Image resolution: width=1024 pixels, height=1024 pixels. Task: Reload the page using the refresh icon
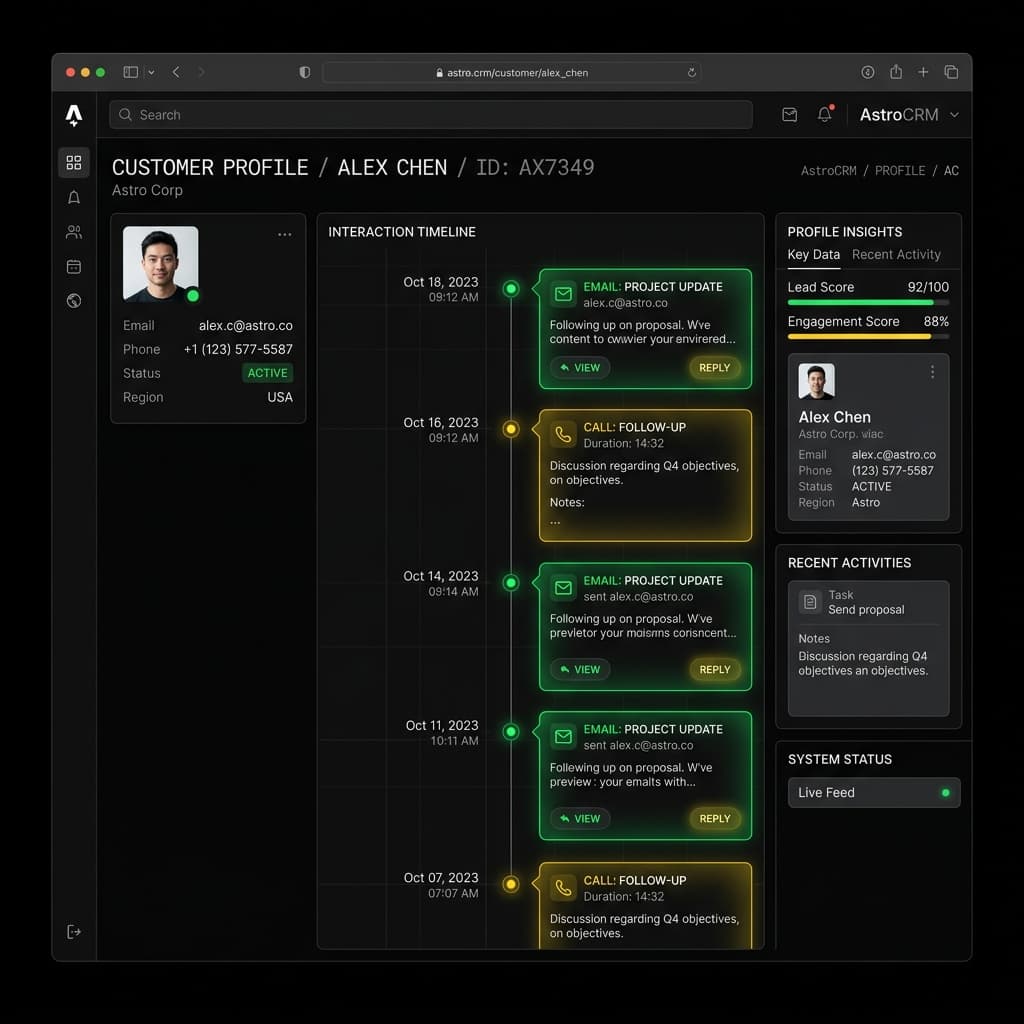tap(692, 72)
